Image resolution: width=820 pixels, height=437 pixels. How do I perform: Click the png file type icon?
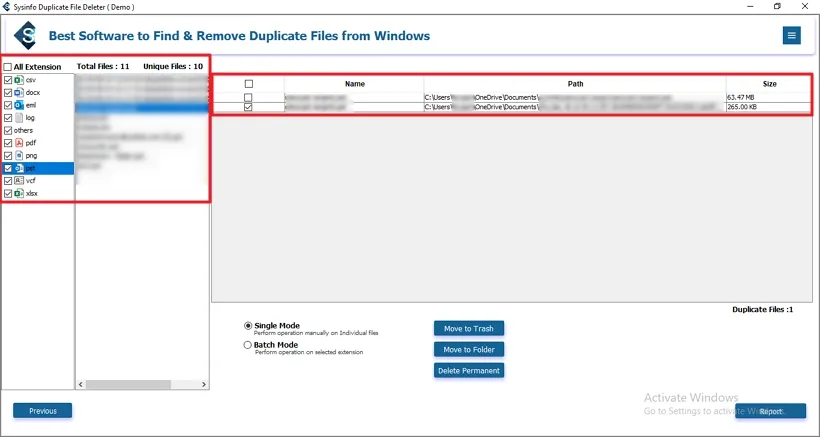pyautogui.click(x=19, y=155)
